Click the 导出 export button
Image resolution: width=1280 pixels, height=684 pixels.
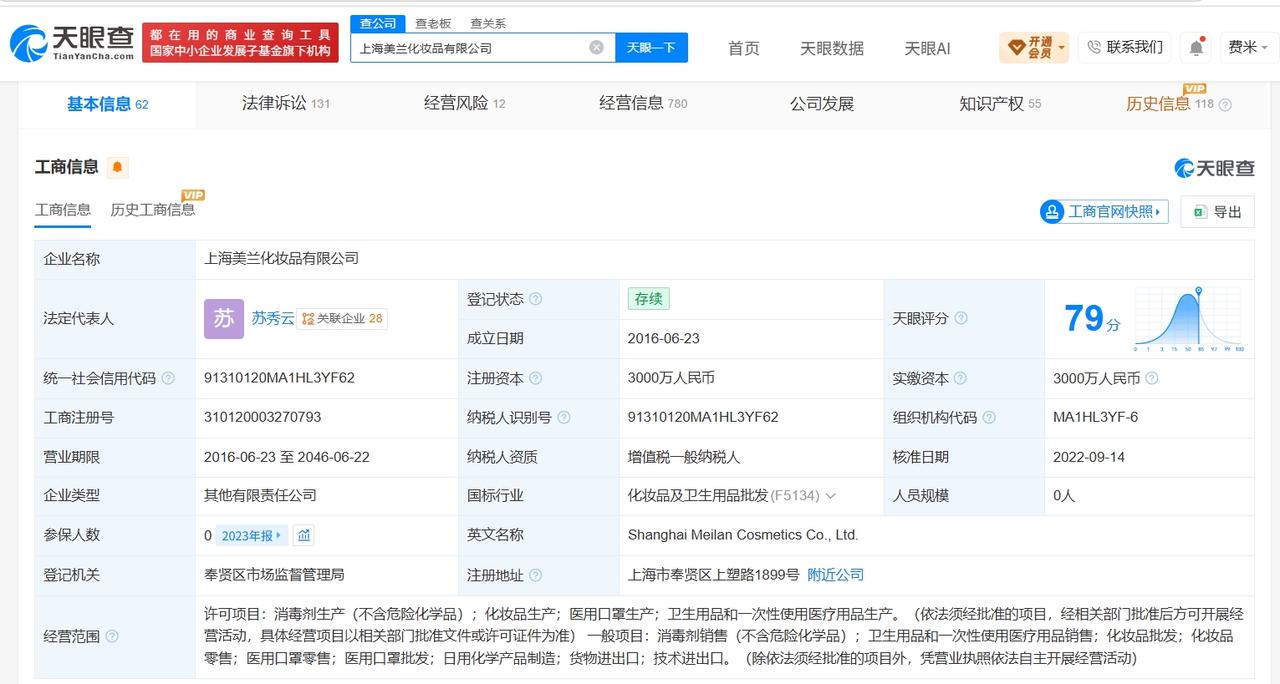(1217, 212)
